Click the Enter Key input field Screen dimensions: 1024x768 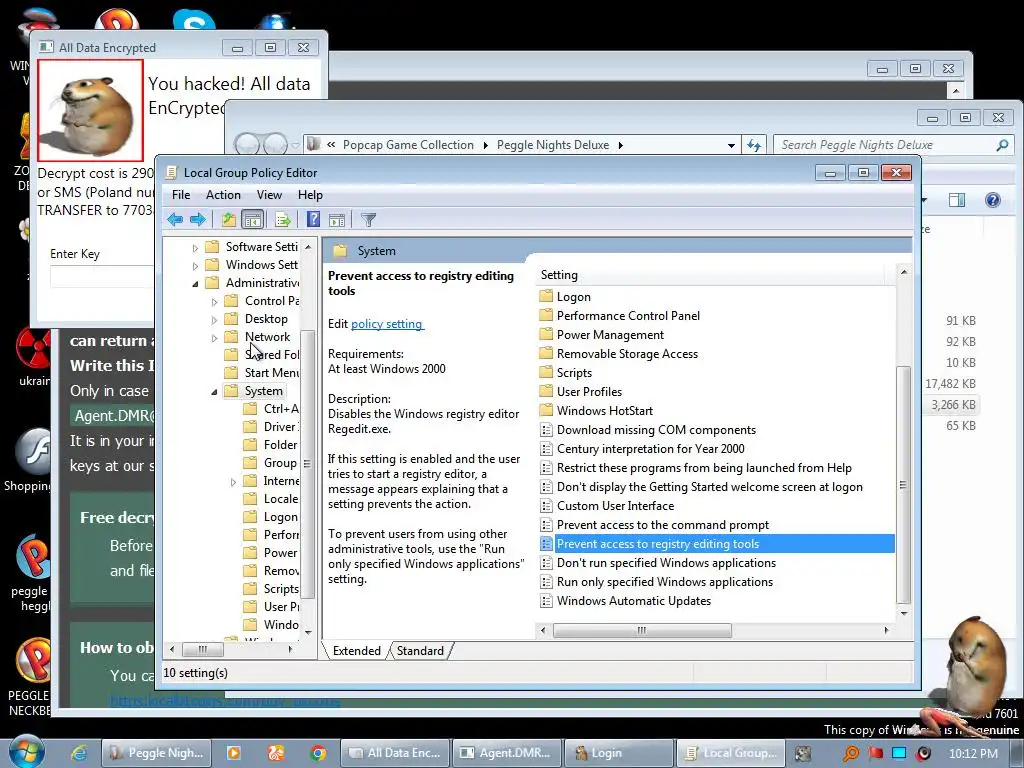[x=102, y=277]
